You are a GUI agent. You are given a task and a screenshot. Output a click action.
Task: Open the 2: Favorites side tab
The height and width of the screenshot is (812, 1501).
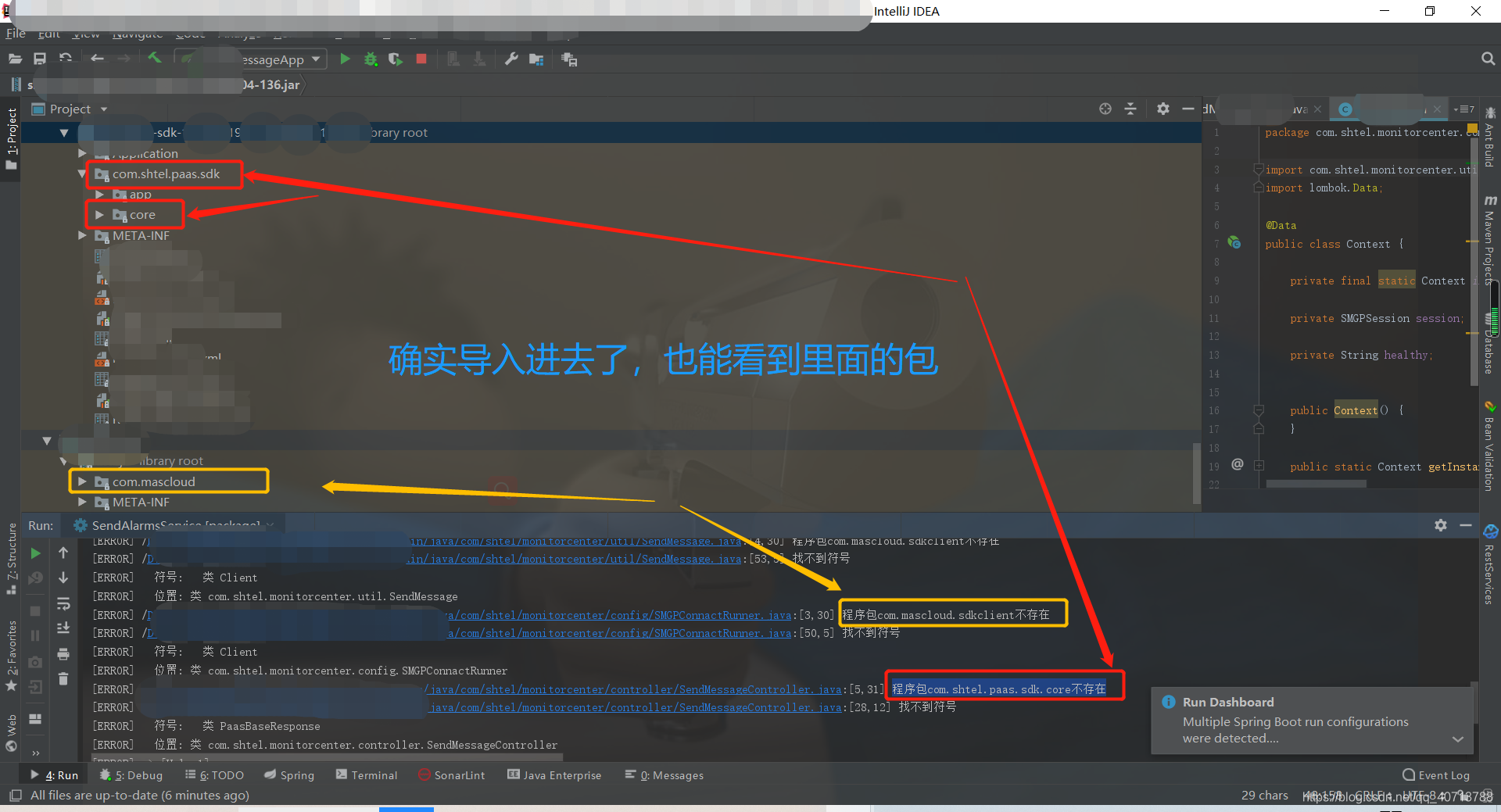coord(11,655)
